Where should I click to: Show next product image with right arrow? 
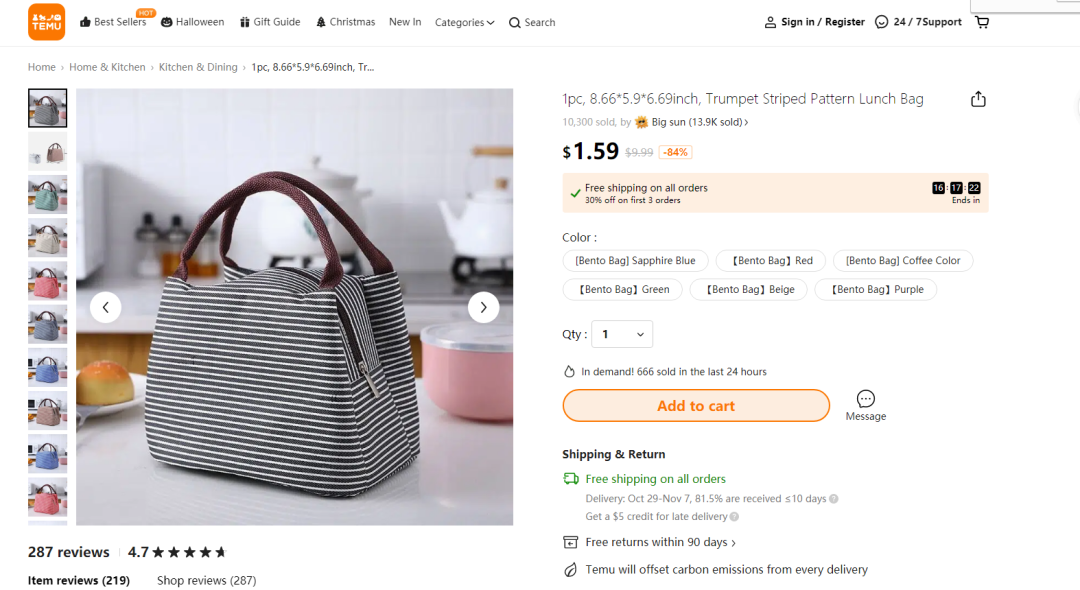(483, 307)
